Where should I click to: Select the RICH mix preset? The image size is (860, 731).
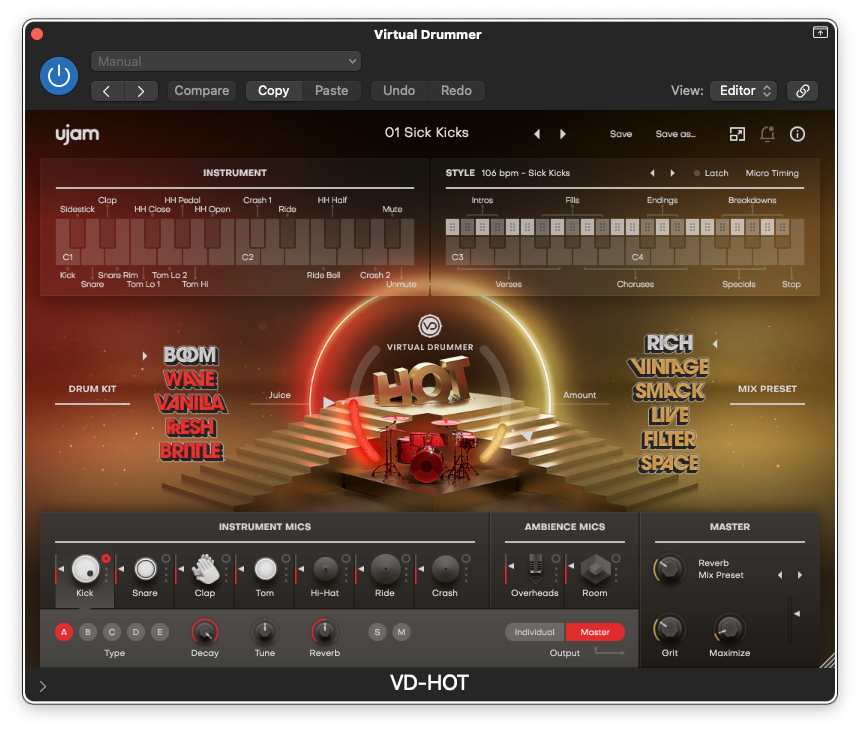pos(669,343)
